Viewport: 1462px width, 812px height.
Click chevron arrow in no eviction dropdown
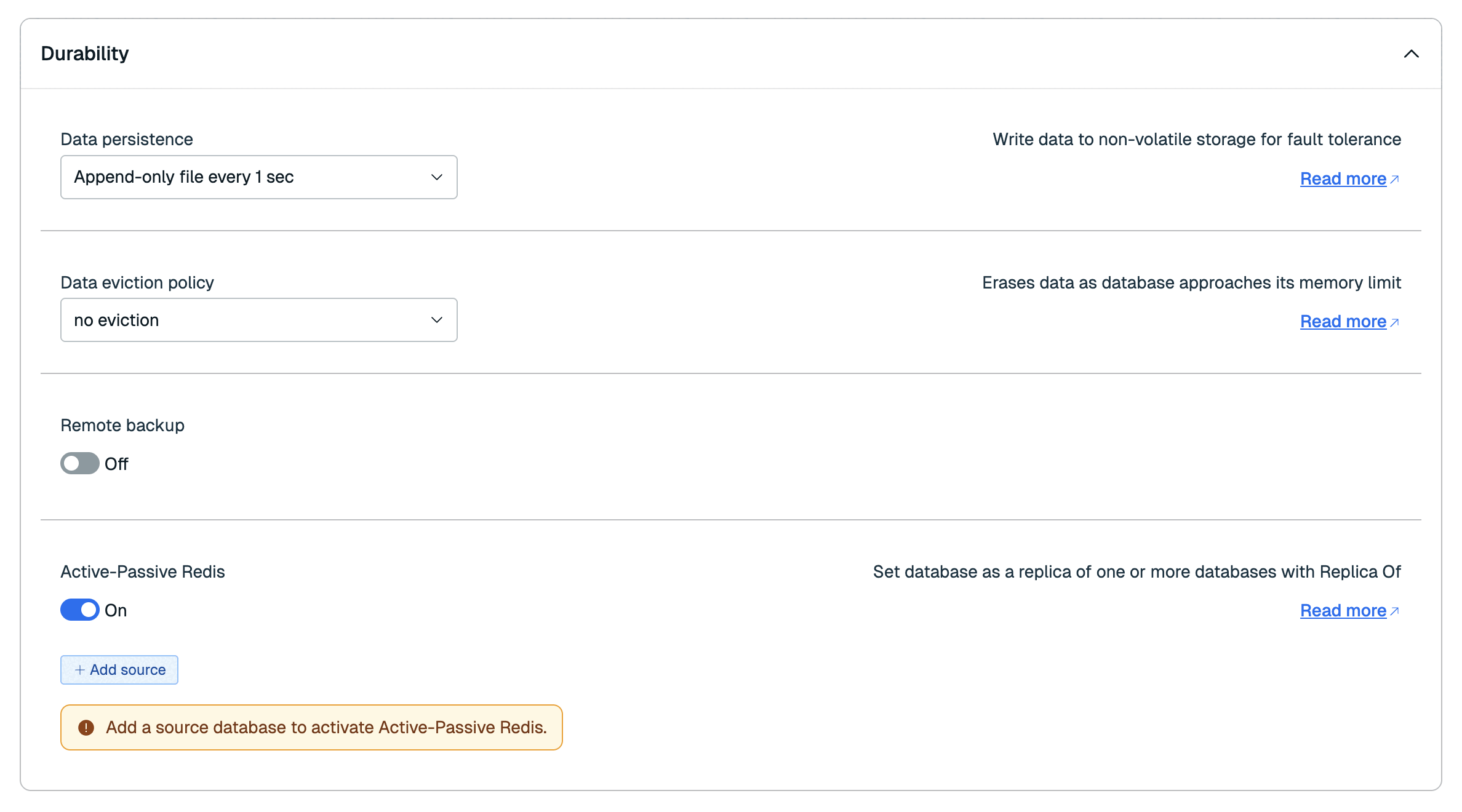(x=437, y=320)
